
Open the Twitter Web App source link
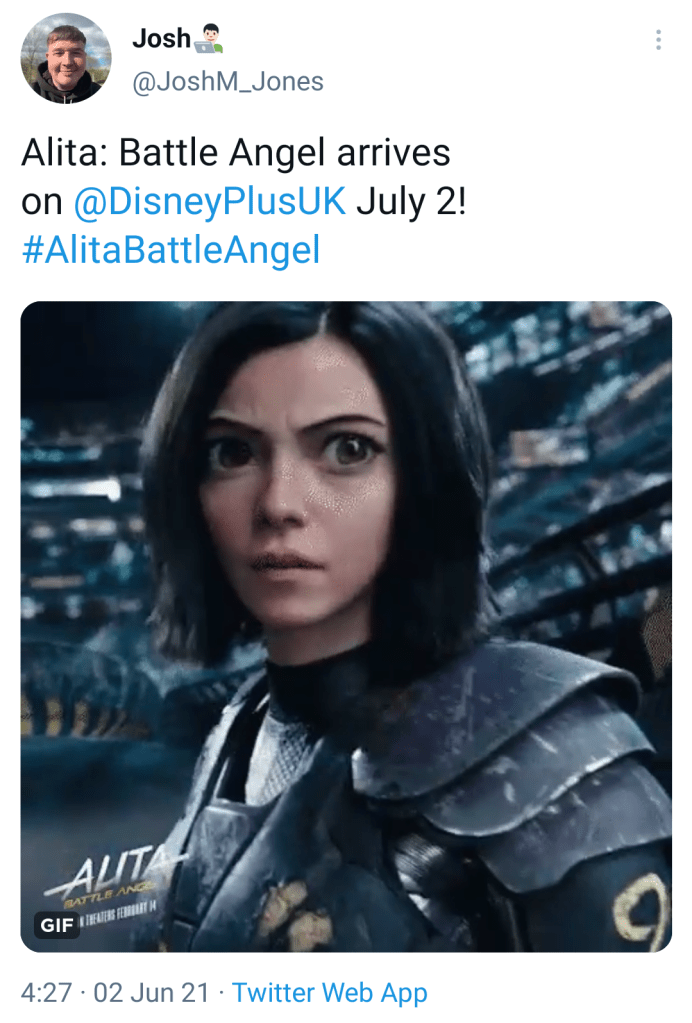coord(329,992)
